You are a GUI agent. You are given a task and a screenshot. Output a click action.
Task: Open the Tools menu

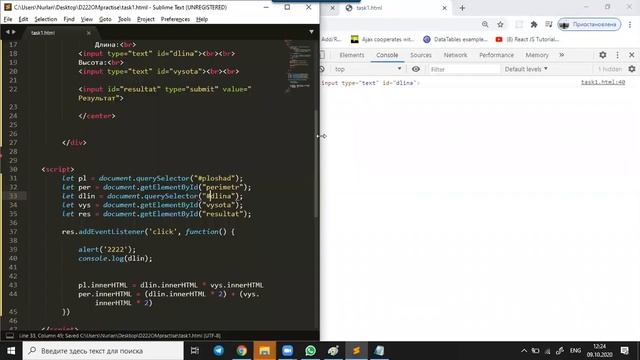coord(124,19)
